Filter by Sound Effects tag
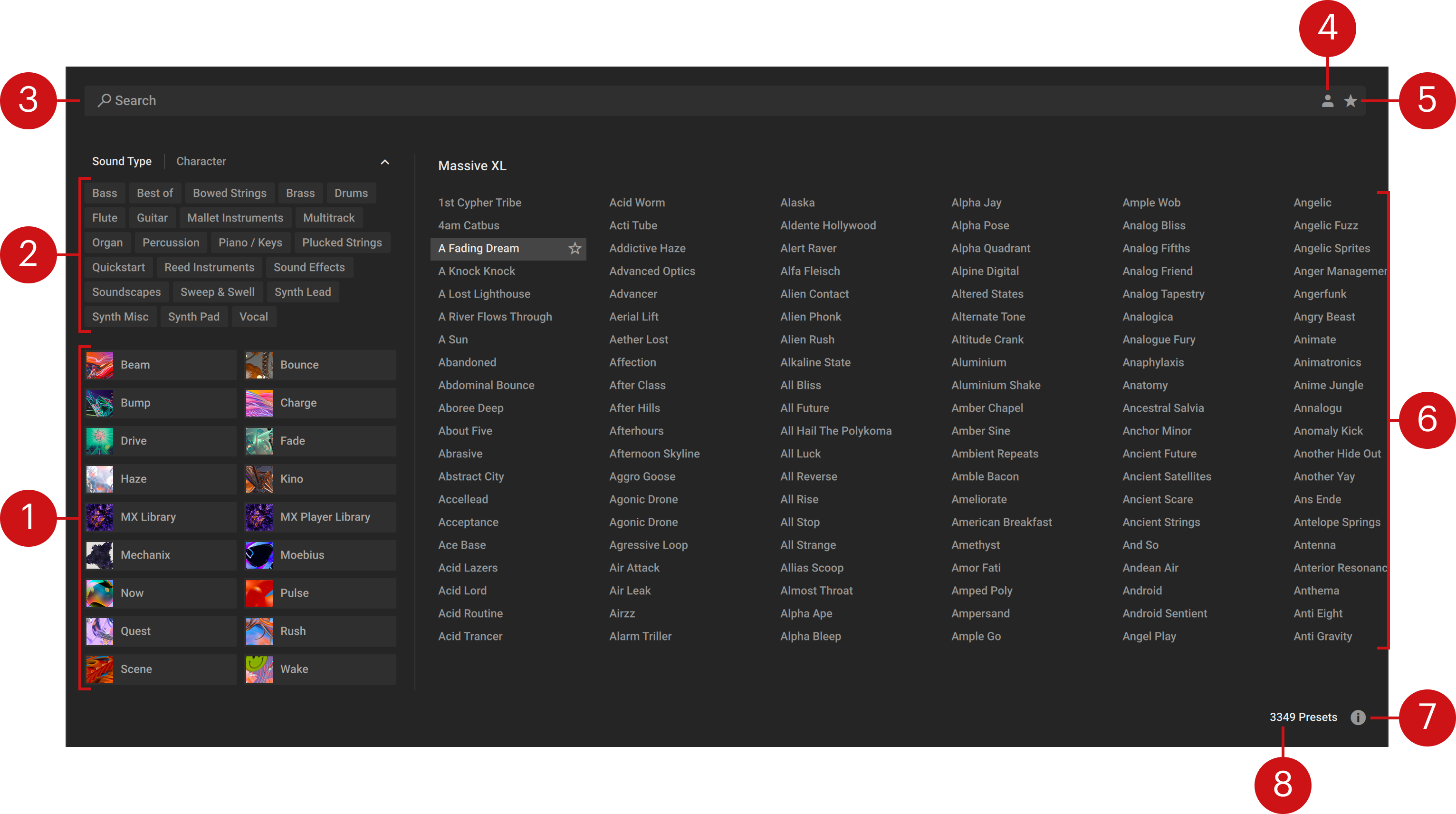The height and width of the screenshot is (814, 1456). point(309,268)
